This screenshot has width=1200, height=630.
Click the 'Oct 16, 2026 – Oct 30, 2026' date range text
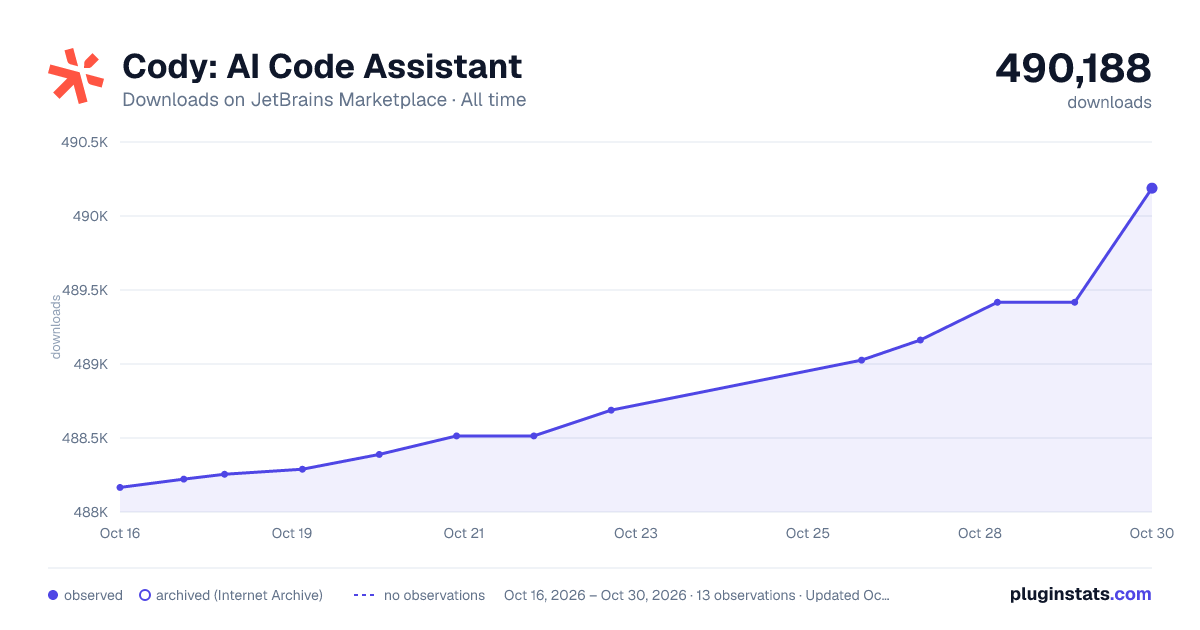click(x=595, y=595)
